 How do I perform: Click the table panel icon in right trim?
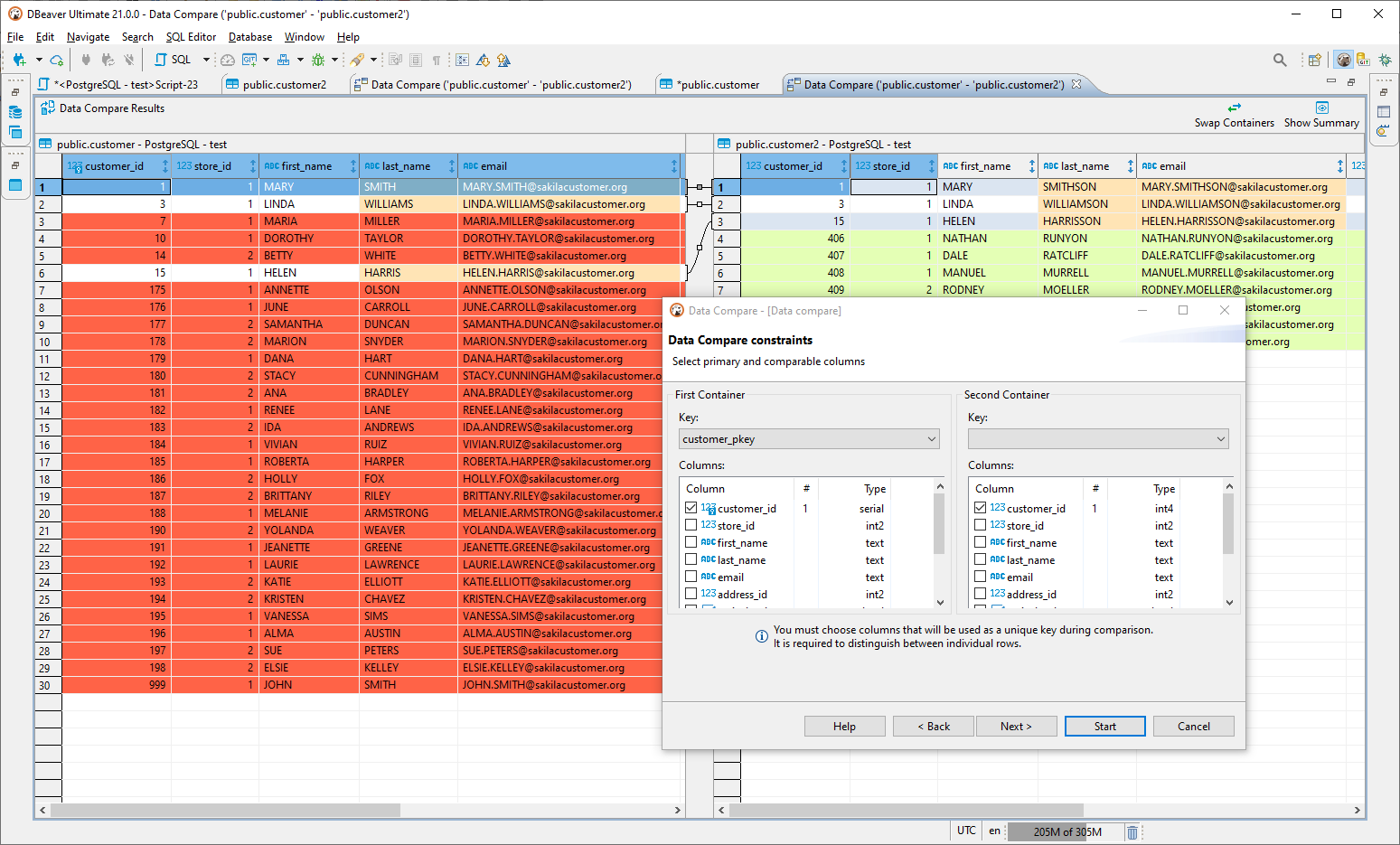click(1384, 112)
